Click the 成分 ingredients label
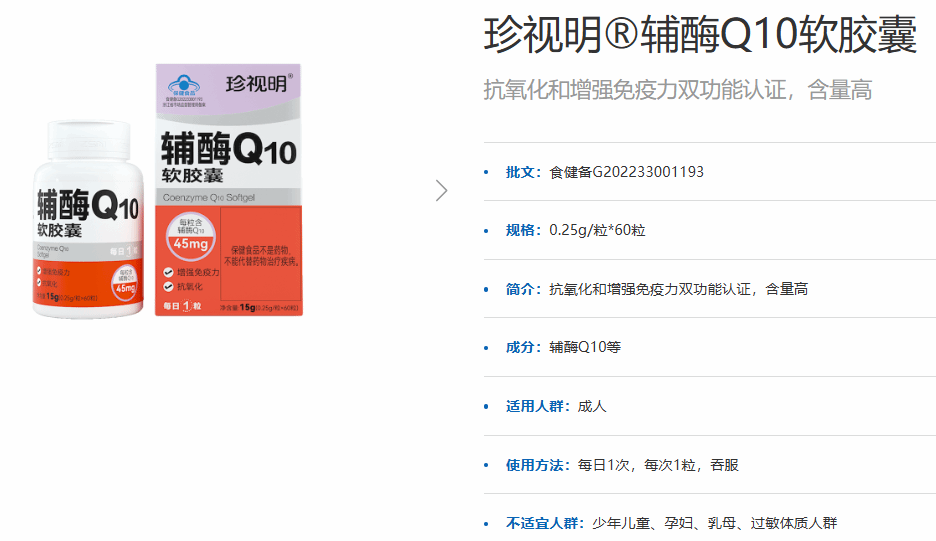Image resolution: width=936 pixels, height=541 pixels. coord(525,347)
